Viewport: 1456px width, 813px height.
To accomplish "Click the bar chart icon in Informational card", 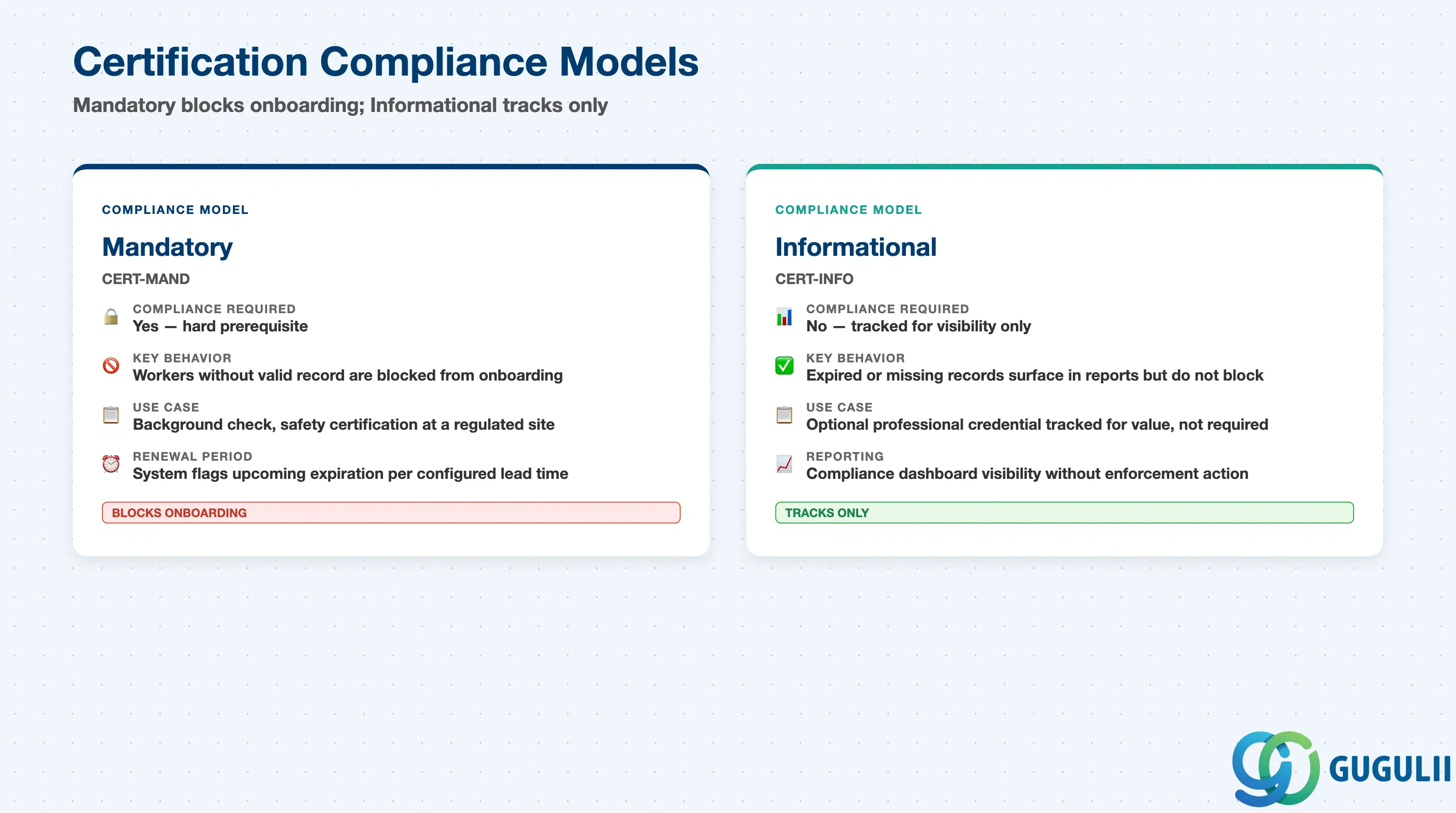I will coord(784,317).
